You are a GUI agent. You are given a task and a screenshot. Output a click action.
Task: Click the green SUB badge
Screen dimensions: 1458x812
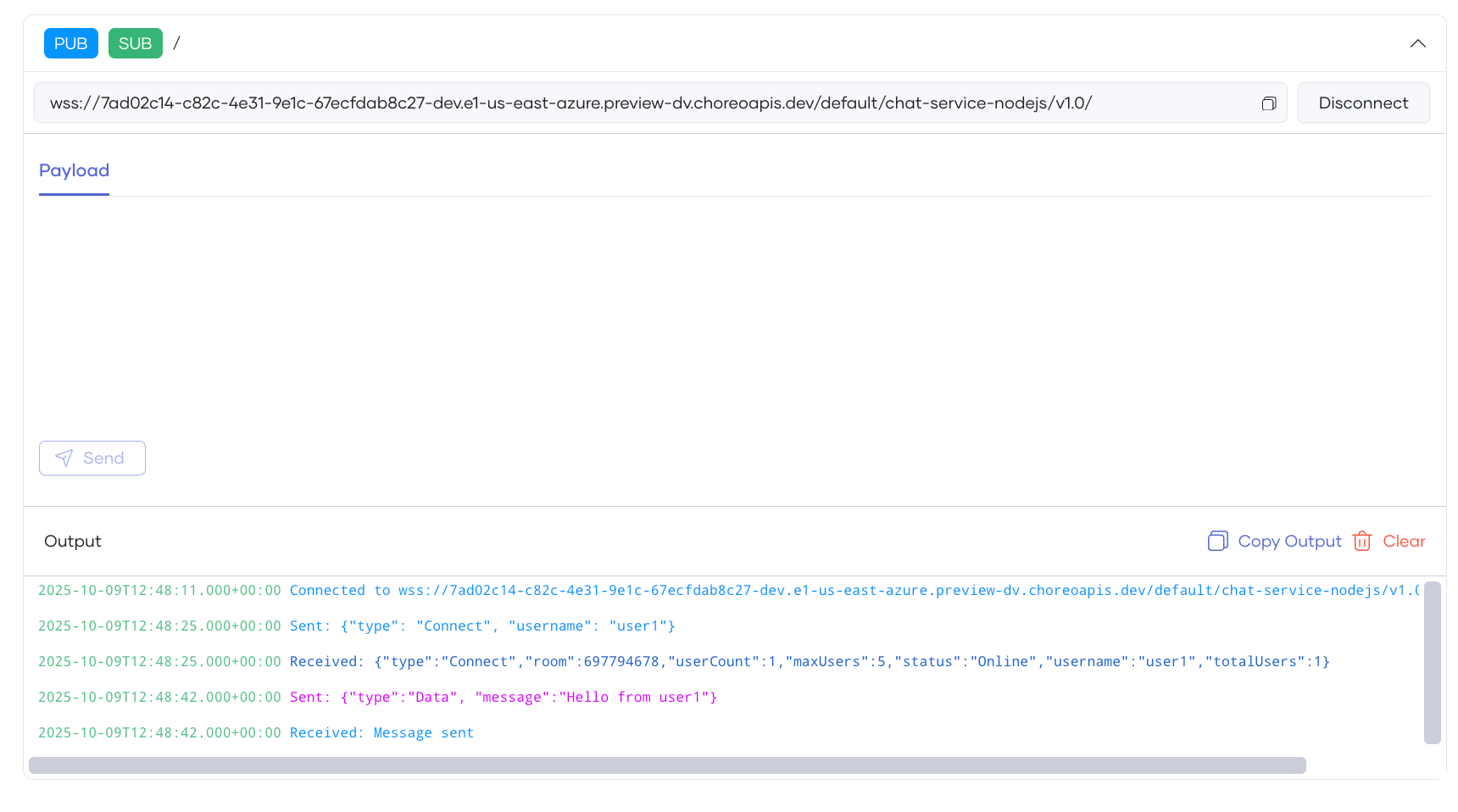coord(135,43)
